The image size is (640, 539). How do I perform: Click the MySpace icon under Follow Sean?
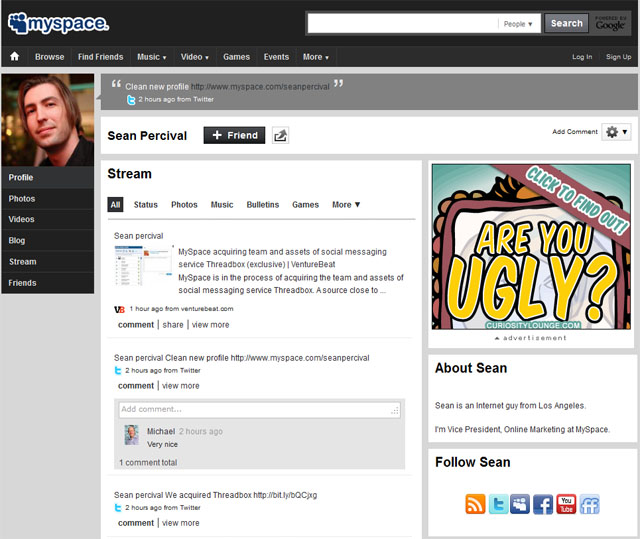(x=520, y=504)
